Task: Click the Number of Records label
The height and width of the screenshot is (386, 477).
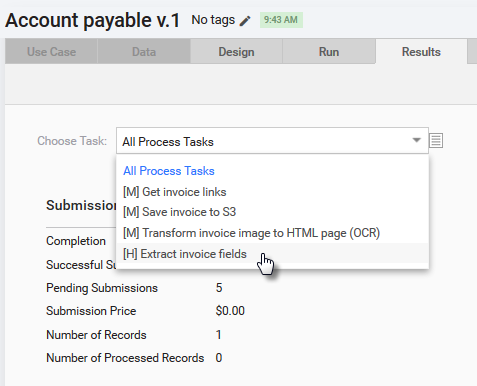Action: (x=96, y=335)
